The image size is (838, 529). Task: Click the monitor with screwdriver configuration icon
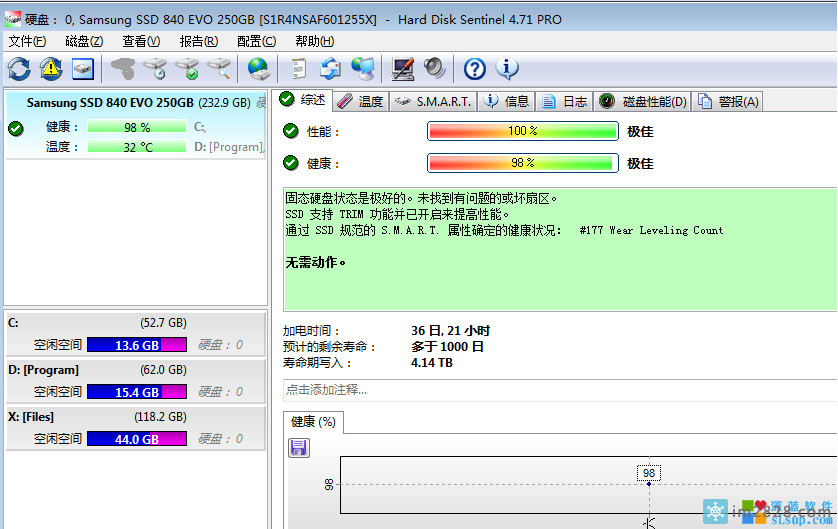403,69
